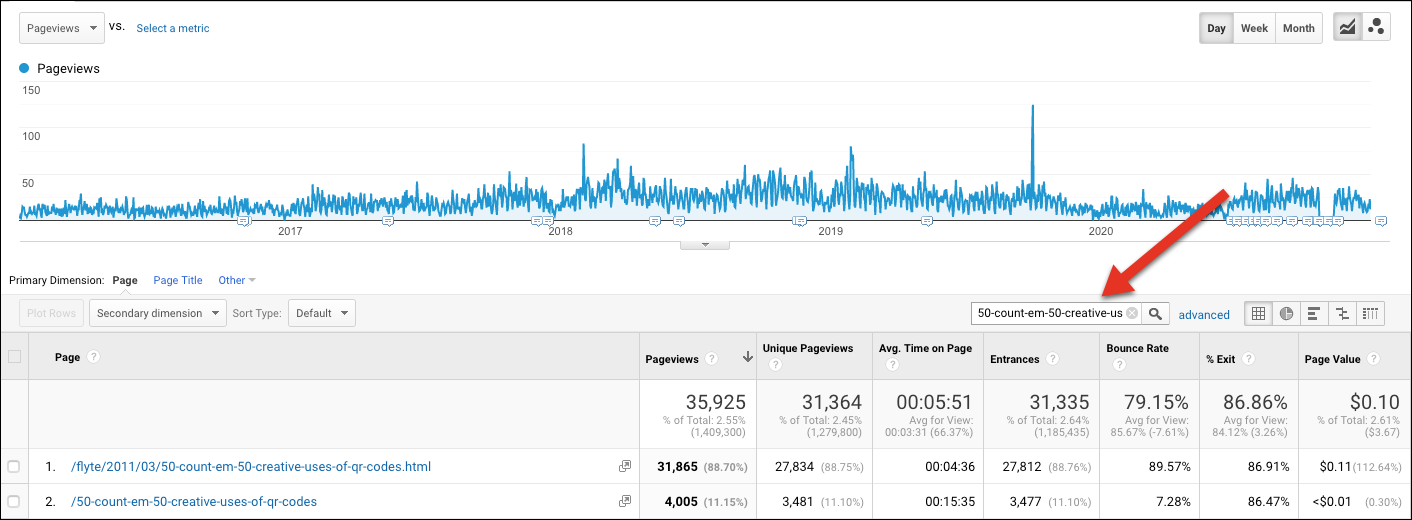Image resolution: width=1412 pixels, height=520 pixels.
Task: Expand the annotations drawer below the chart
Action: tap(705, 244)
